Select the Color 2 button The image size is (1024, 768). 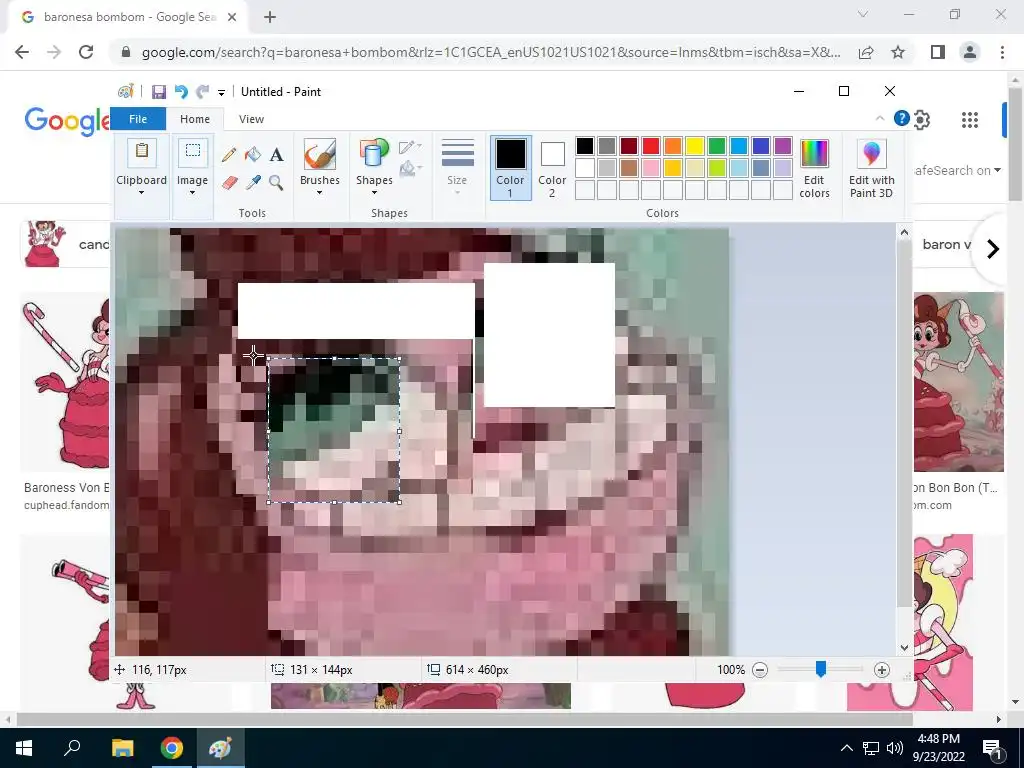552,168
